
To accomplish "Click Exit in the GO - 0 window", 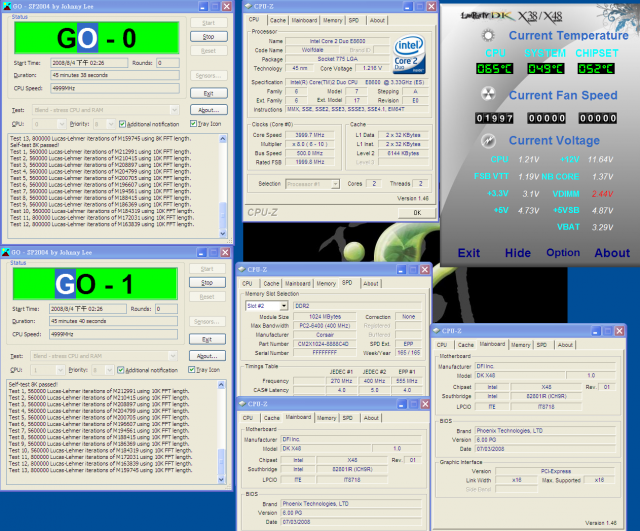I will [209, 93].
